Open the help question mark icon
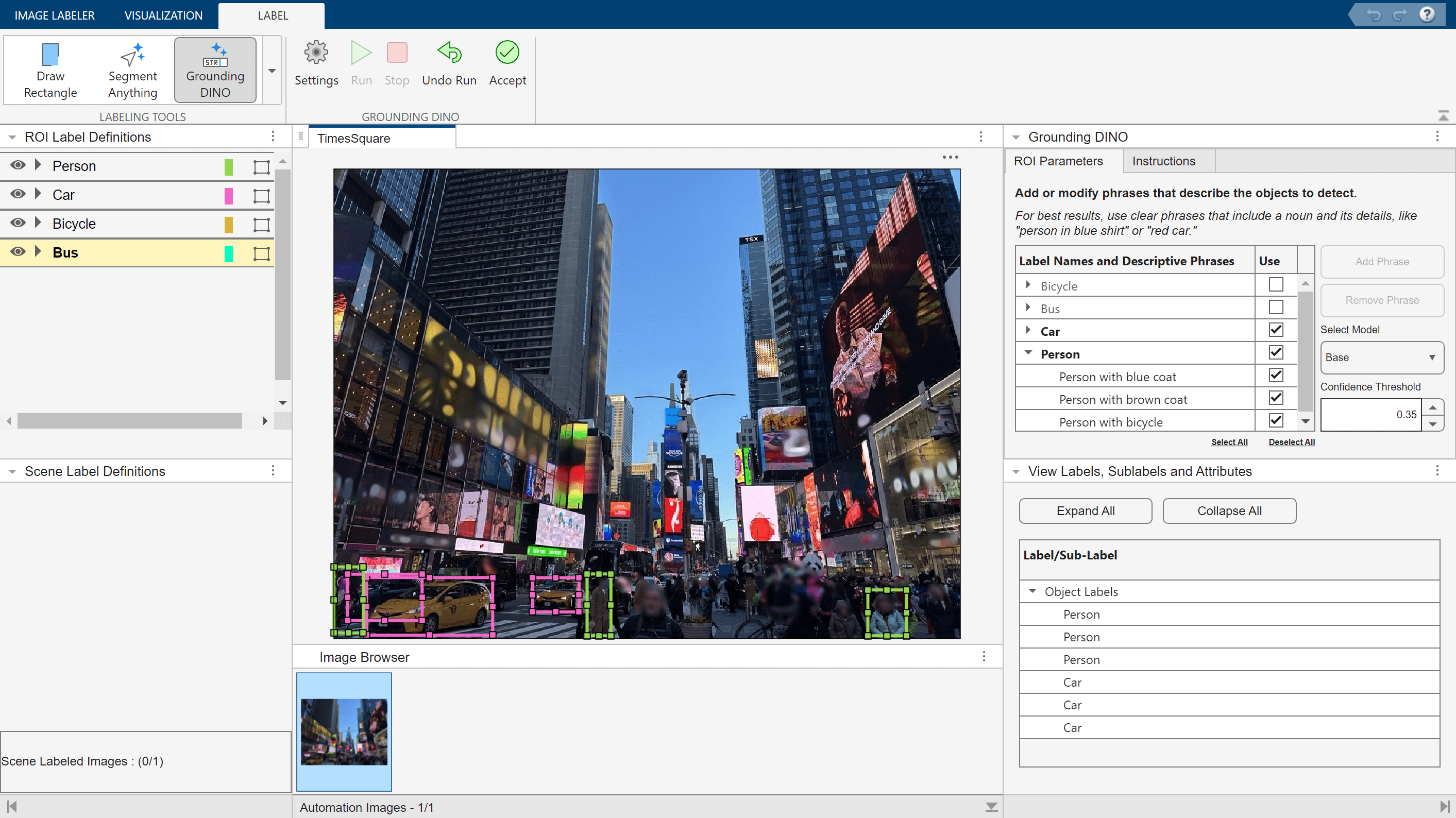The image size is (1456, 818). click(x=1427, y=15)
